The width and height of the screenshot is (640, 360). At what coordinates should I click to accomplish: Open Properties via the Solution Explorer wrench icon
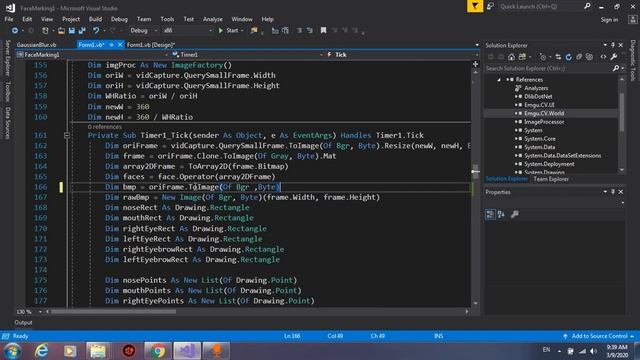coord(613,57)
